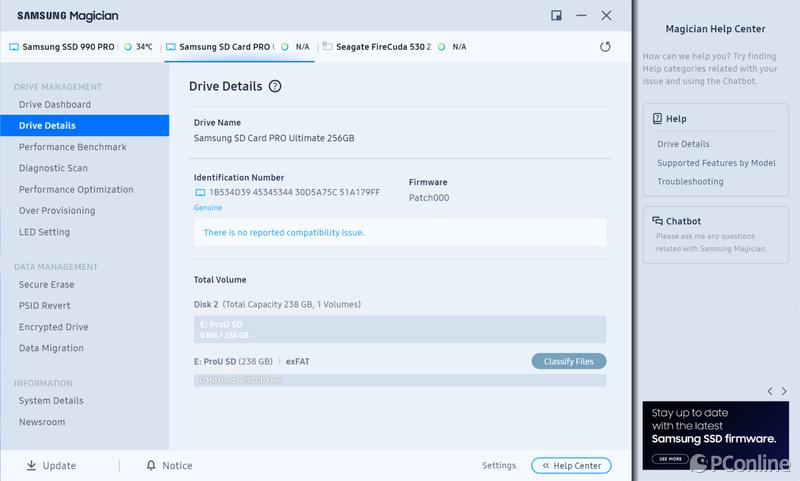Open Newsroom
Viewport: 800px width, 481px height.
tap(42, 422)
